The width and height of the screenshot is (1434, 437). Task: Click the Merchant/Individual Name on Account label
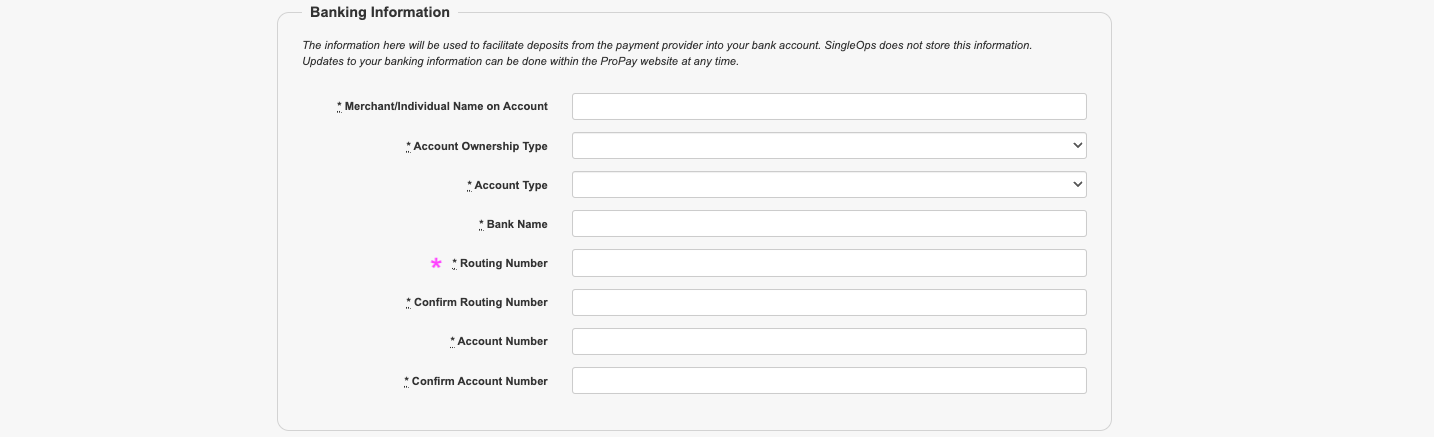[446, 106]
